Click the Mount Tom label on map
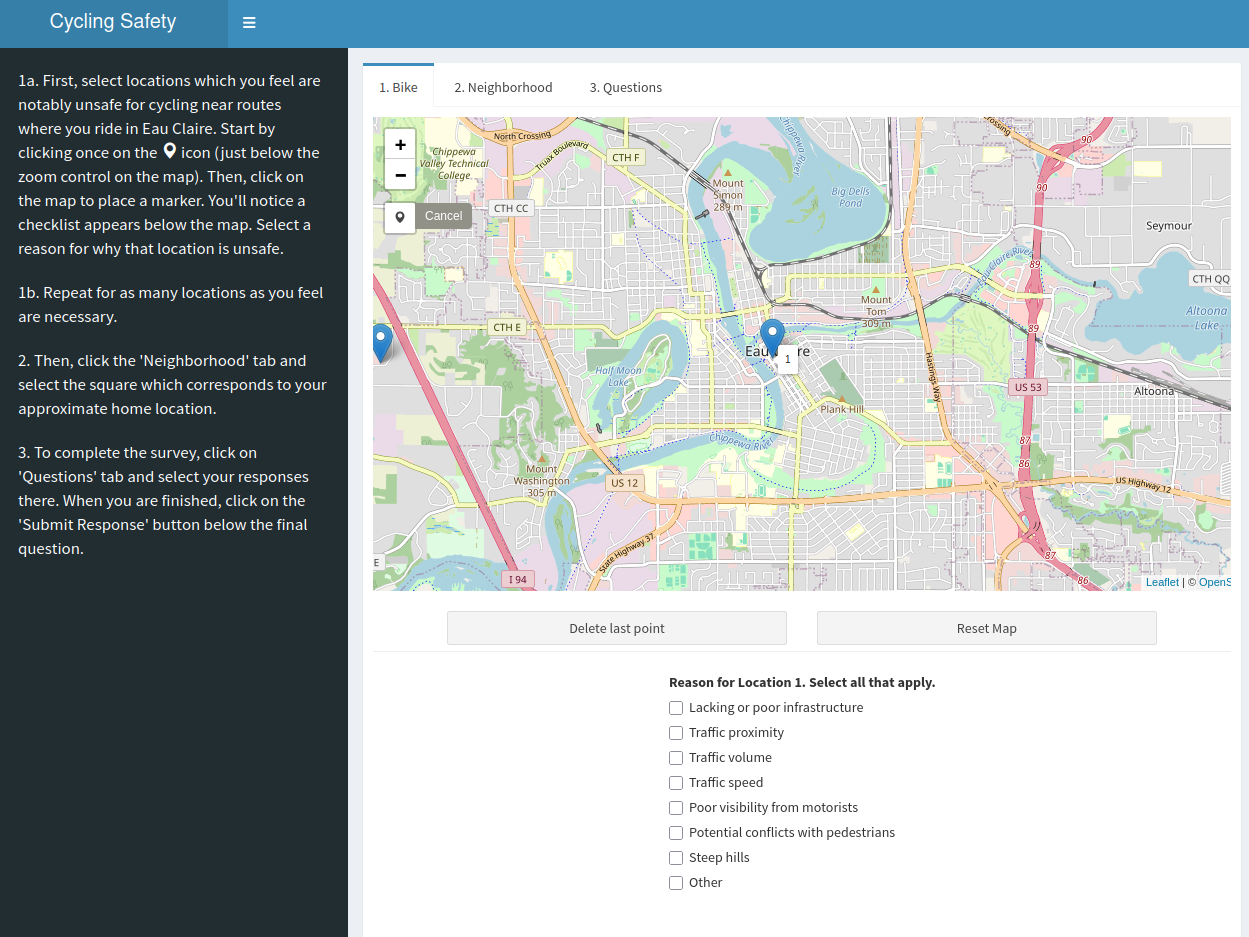The height and width of the screenshot is (937, 1249). pyautogui.click(x=876, y=311)
